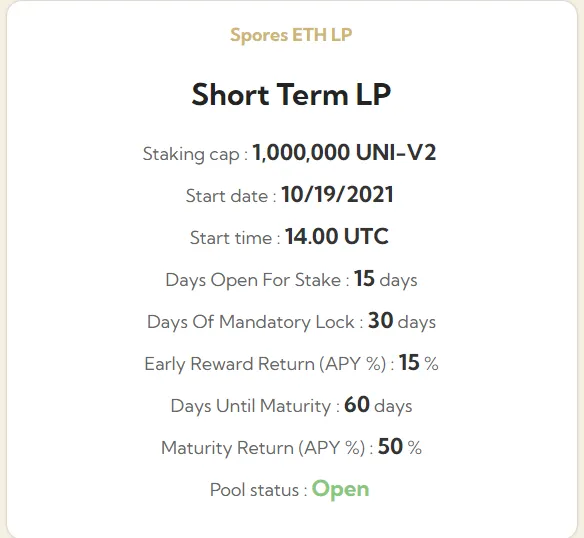584x538 pixels.
Task: Select the 14.00 UTC time value
Action: pyautogui.click(x=337, y=237)
